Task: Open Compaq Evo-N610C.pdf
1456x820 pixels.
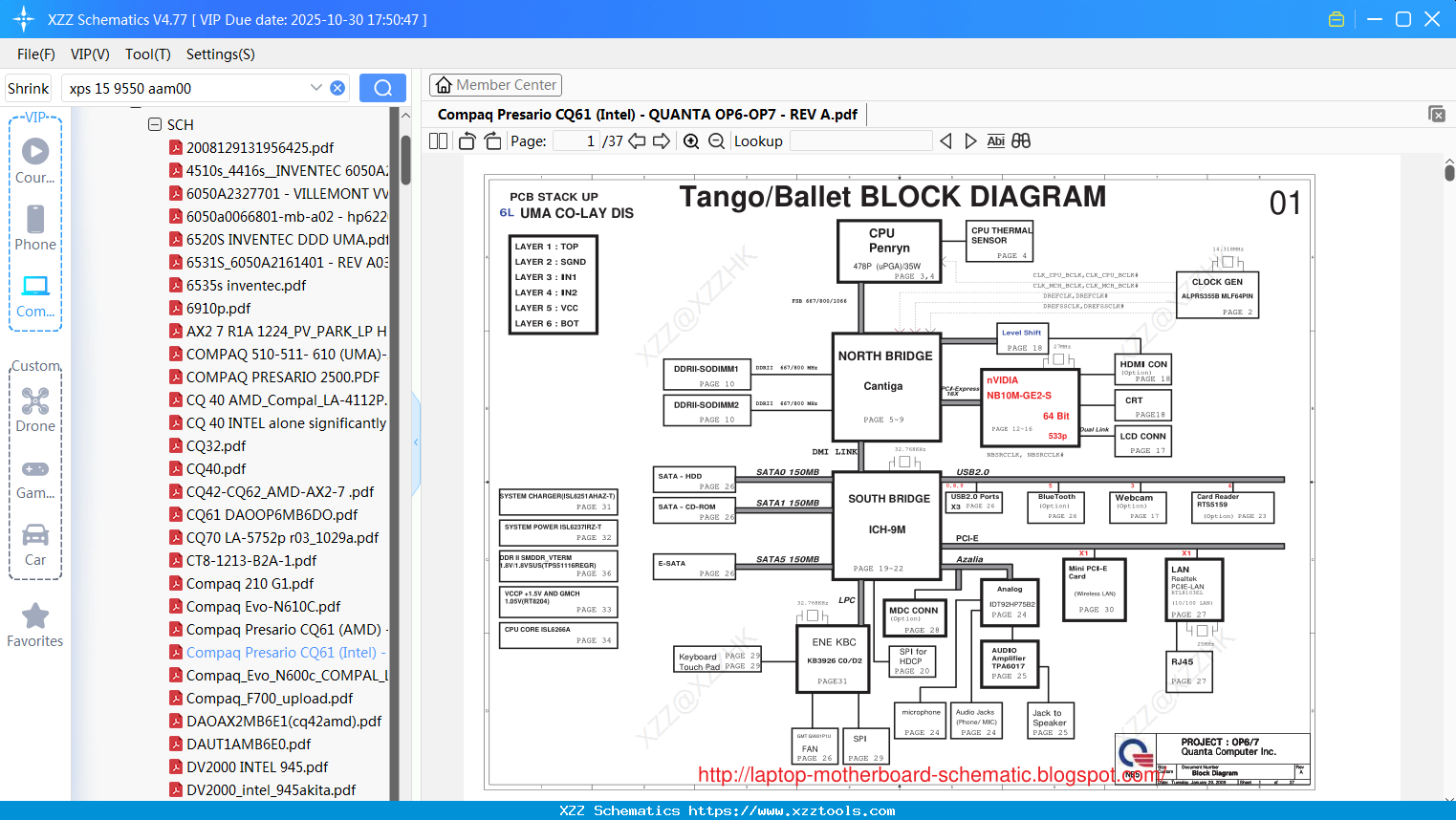Action: [x=263, y=606]
